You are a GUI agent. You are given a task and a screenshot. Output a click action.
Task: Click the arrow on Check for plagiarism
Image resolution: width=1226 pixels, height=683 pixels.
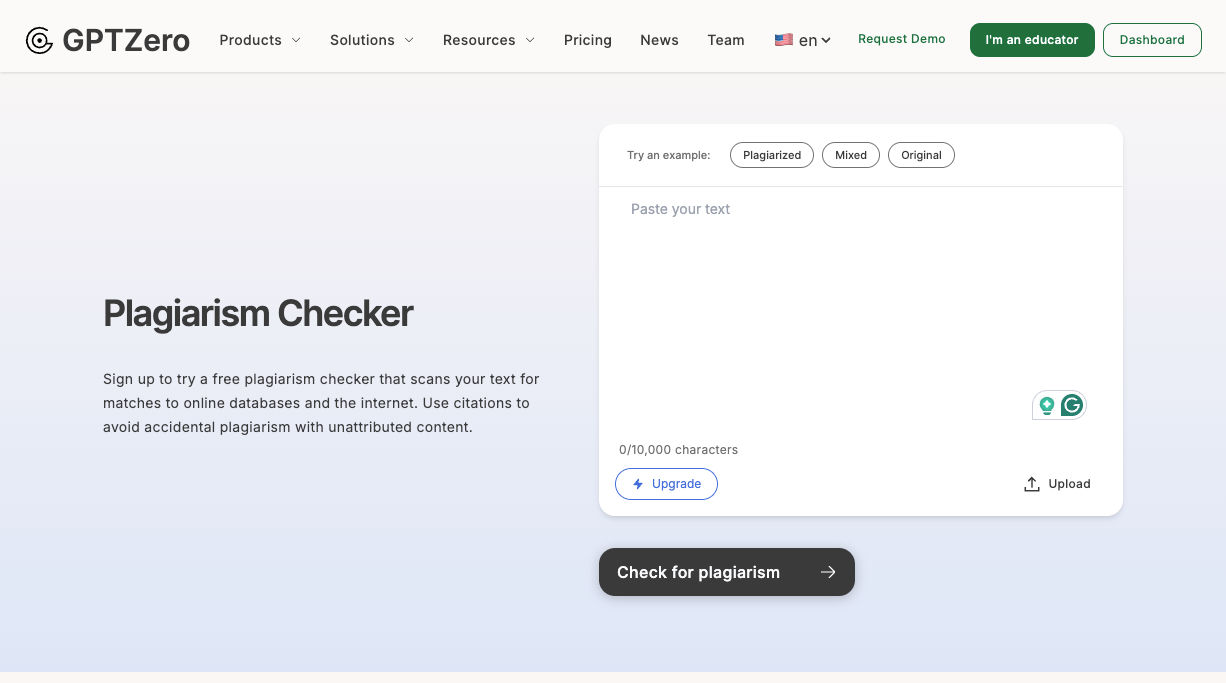tap(828, 572)
